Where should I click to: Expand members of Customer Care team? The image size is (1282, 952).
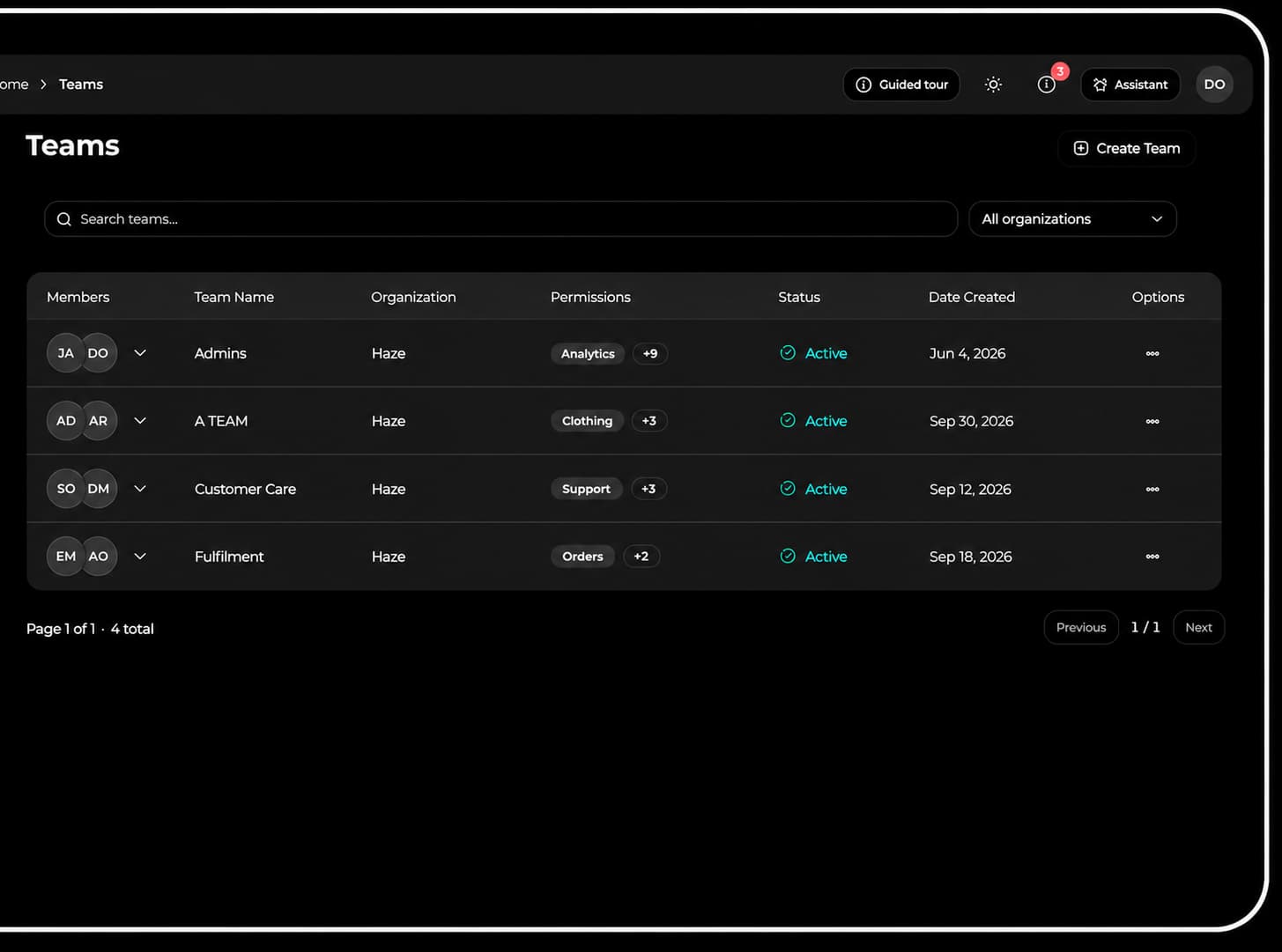pos(140,489)
